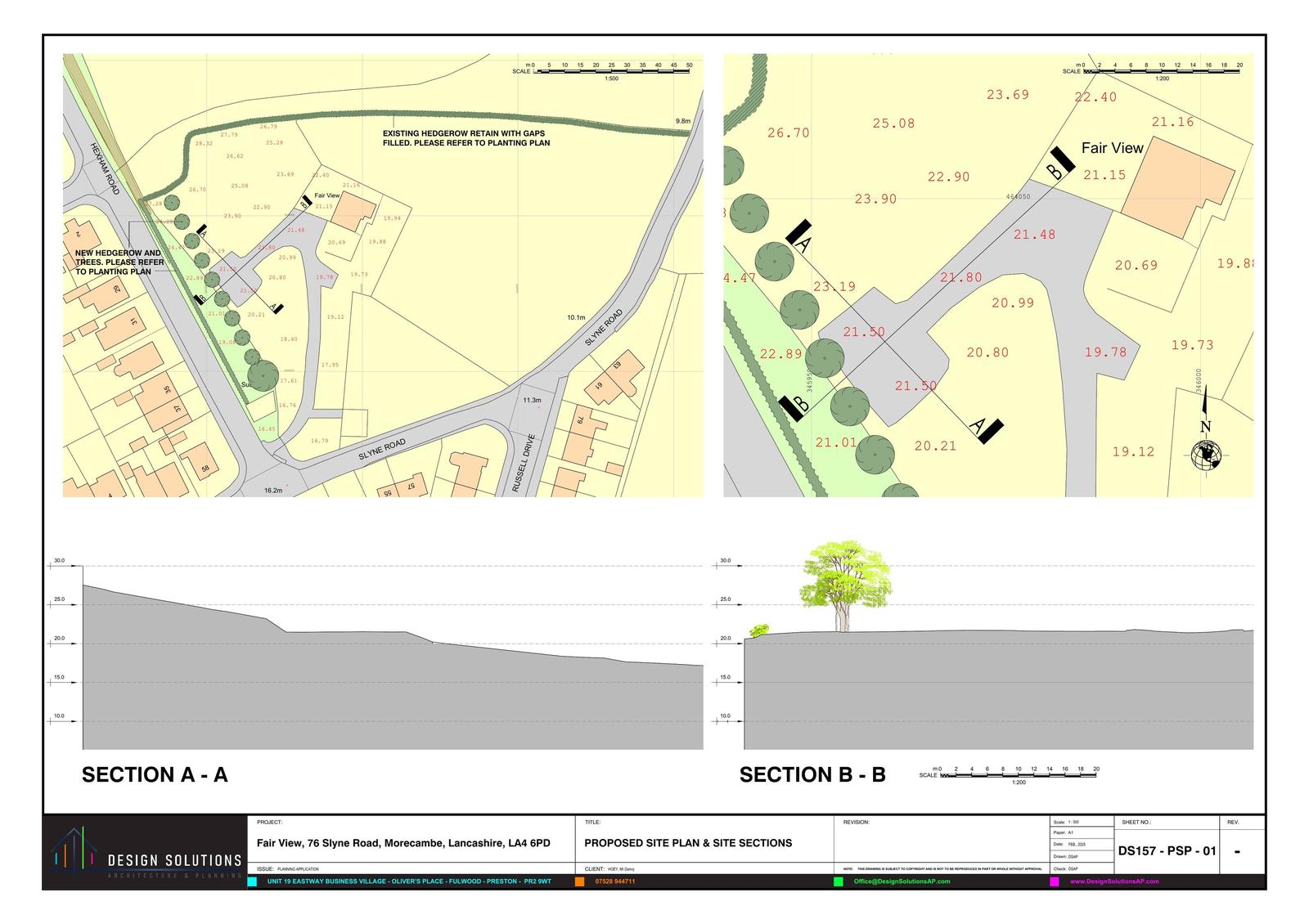Click the PROPOSED SITE PLAN & SITE SECTIONS title
1309x924 pixels.
(688, 843)
